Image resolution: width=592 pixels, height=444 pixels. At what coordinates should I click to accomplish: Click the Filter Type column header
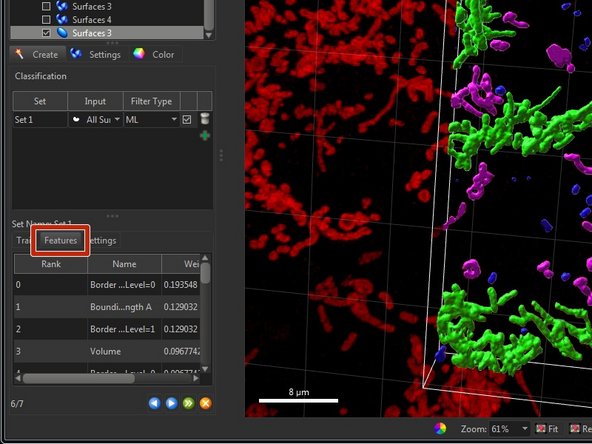pyautogui.click(x=151, y=101)
